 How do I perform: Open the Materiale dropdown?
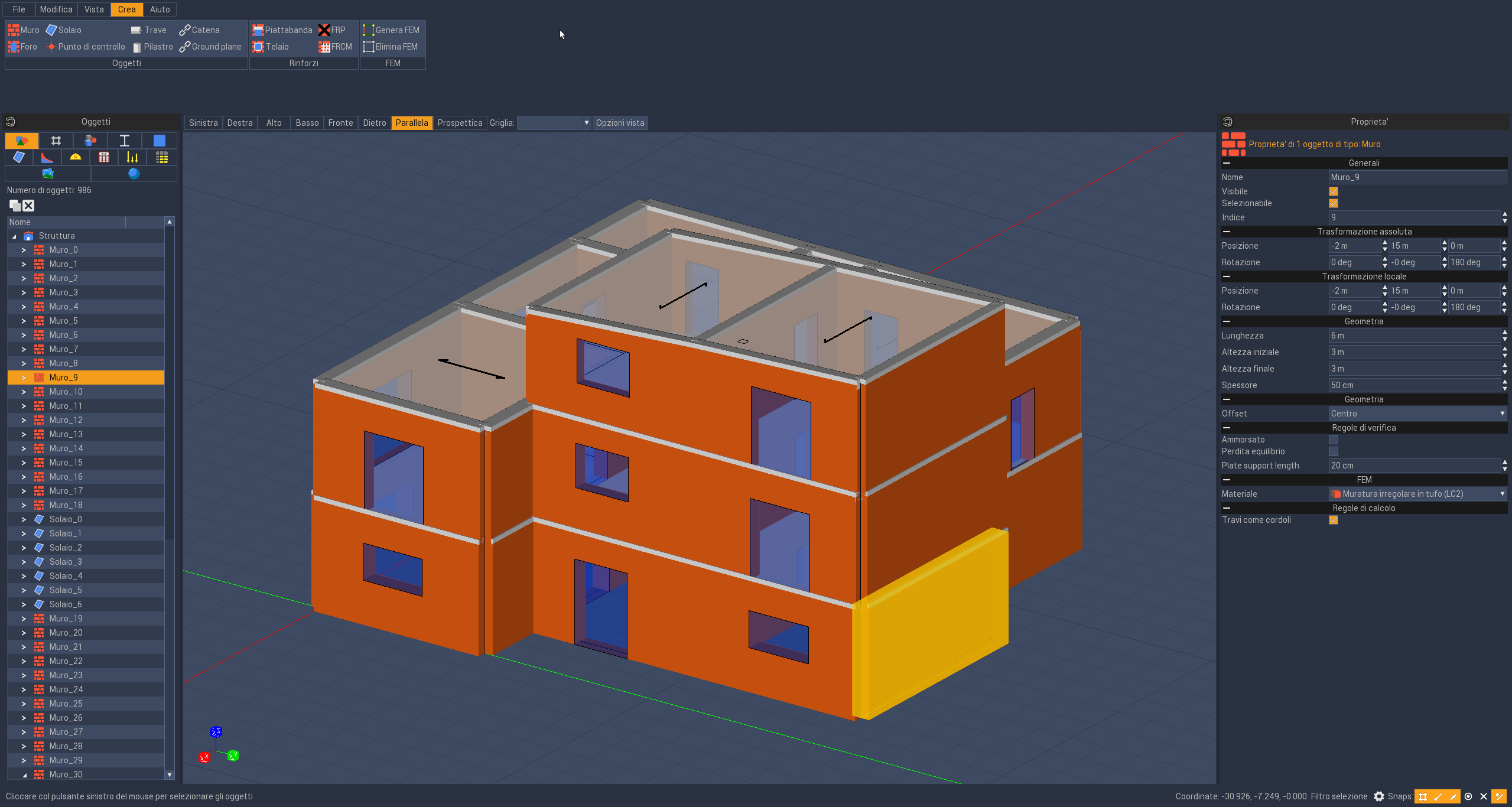point(1417,494)
